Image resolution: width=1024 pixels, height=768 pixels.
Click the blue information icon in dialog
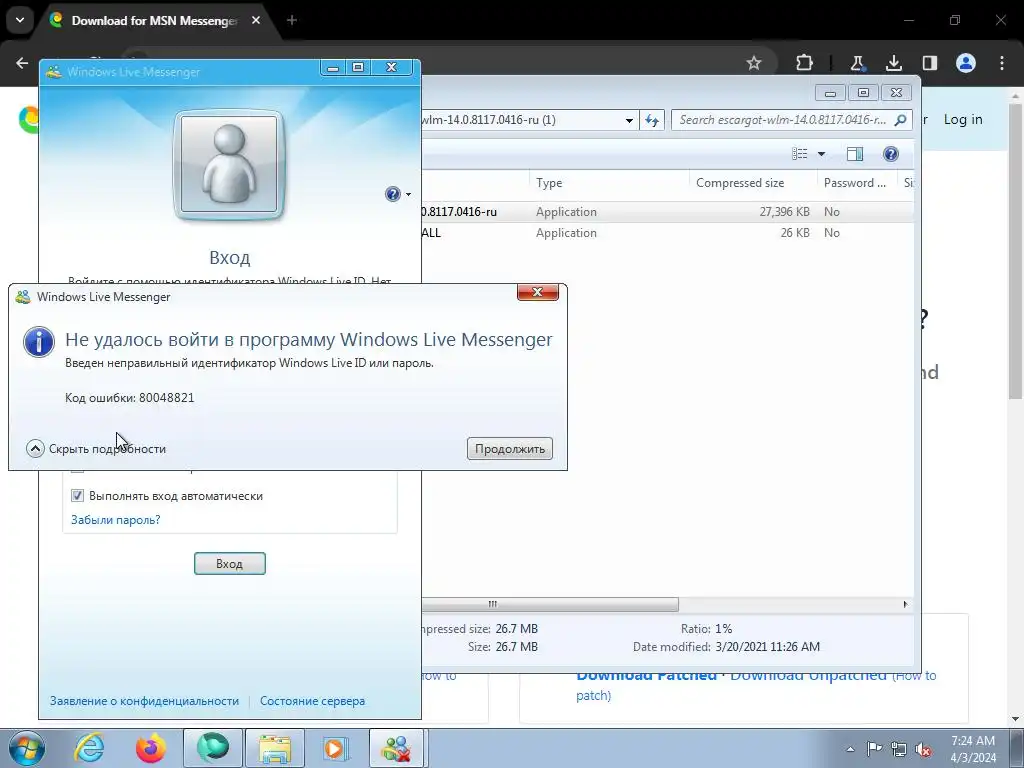[39, 342]
